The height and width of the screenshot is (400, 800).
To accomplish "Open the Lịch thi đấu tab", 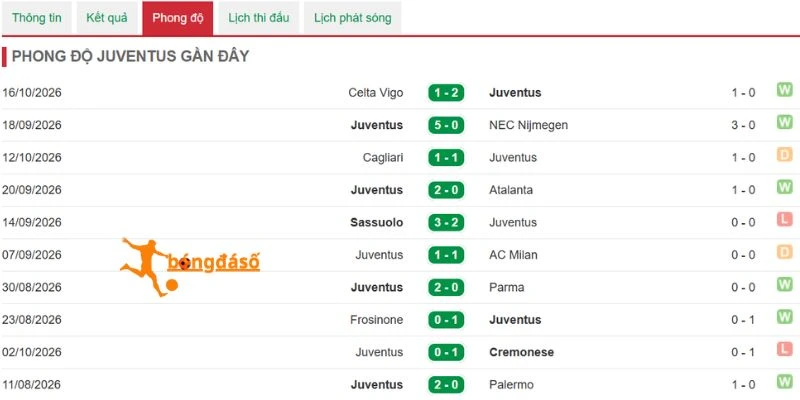I will 259,18.
